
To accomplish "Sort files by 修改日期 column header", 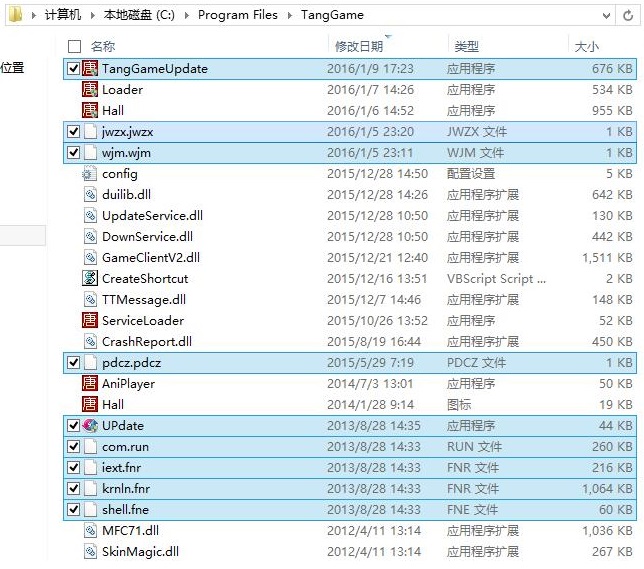I will click(359, 46).
